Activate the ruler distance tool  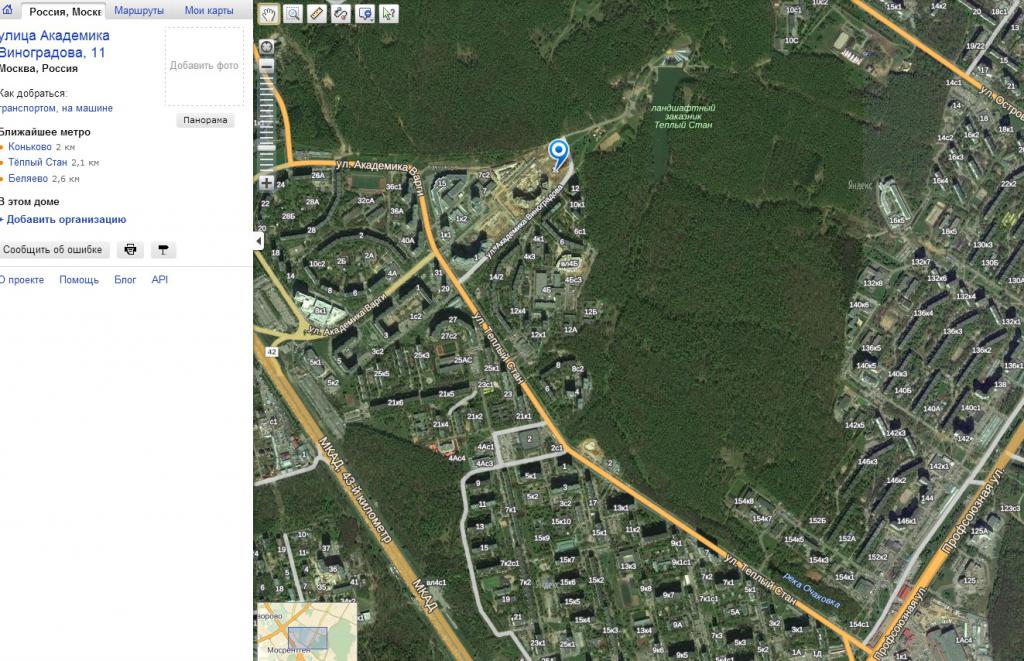click(317, 14)
